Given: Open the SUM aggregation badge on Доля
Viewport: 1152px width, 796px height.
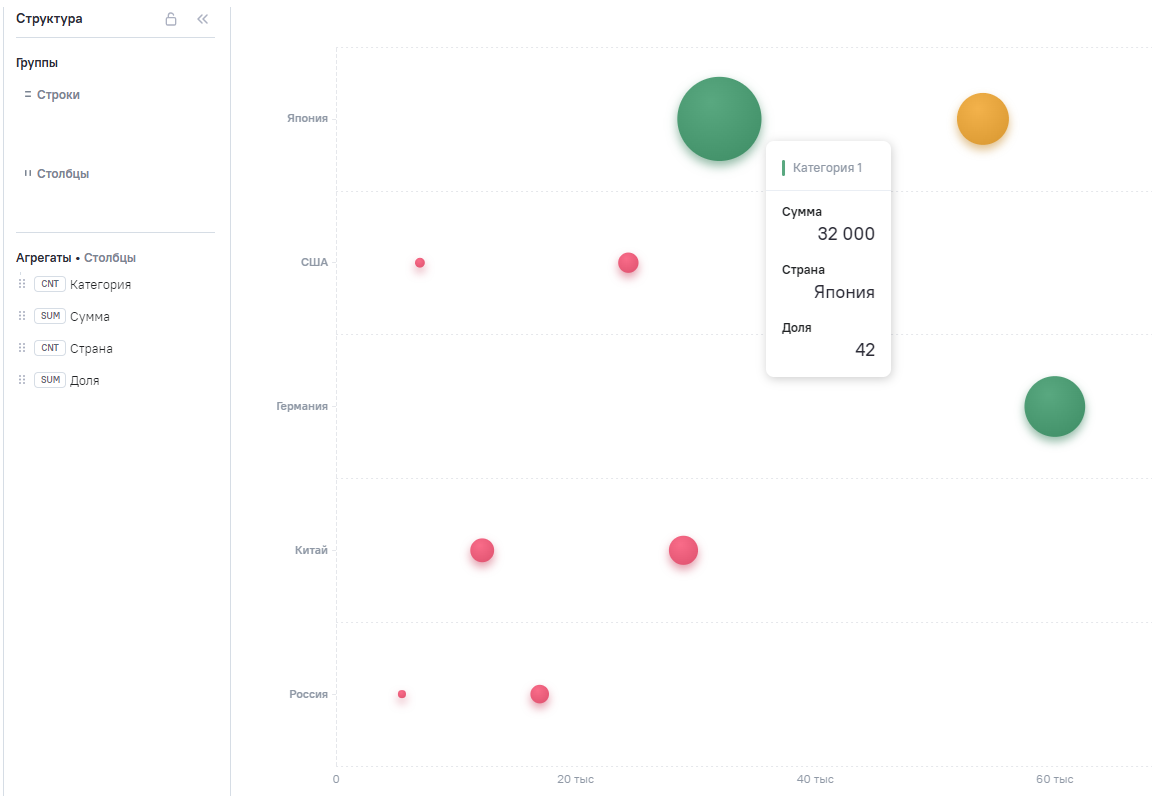Looking at the screenshot, I should pyautogui.click(x=50, y=380).
